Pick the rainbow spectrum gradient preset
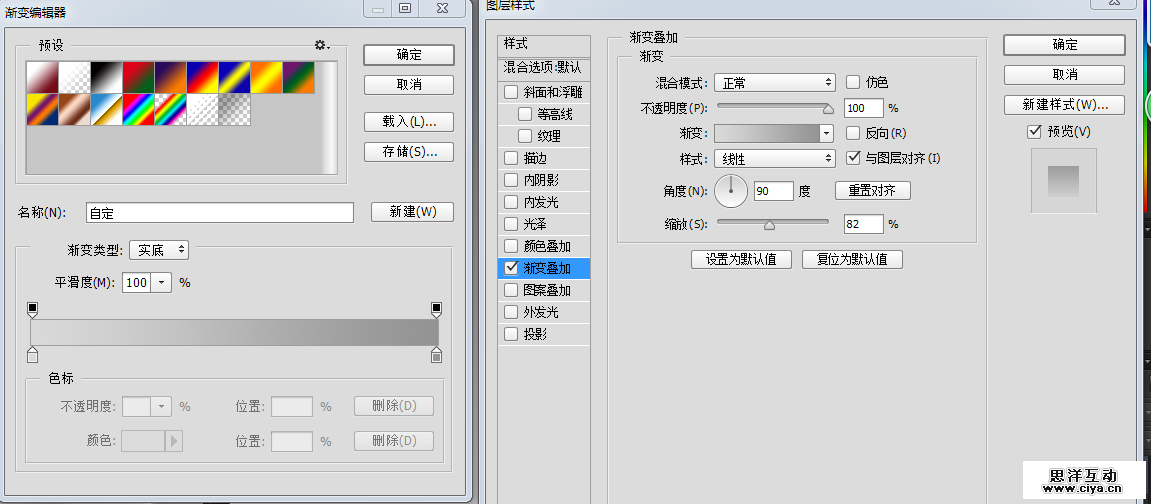This screenshot has width=1151, height=504. click(x=138, y=109)
